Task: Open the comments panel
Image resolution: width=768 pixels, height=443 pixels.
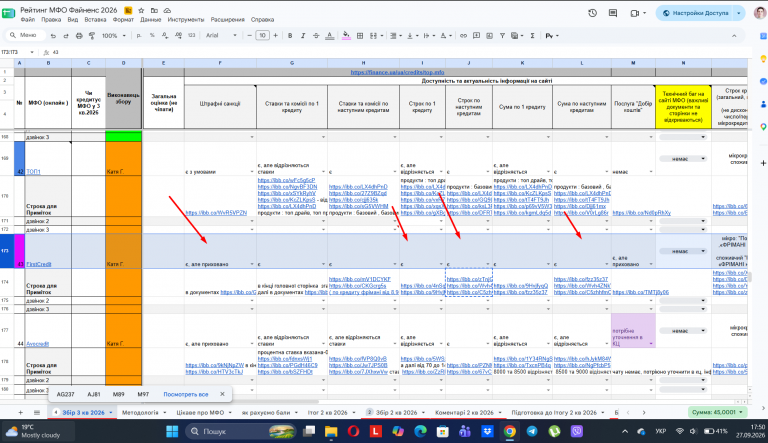Action: (x=613, y=13)
